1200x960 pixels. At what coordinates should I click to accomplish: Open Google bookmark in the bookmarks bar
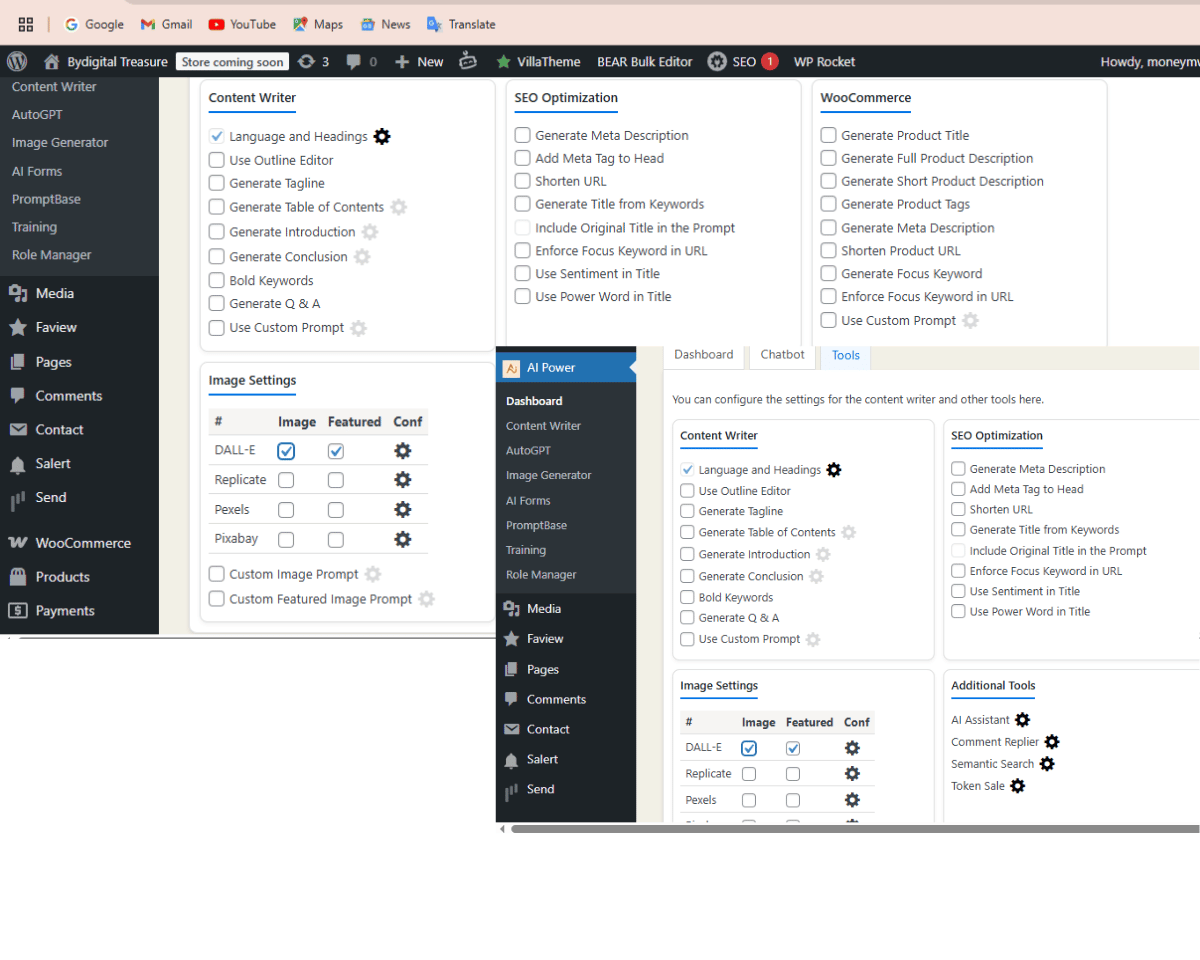(95, 24)
